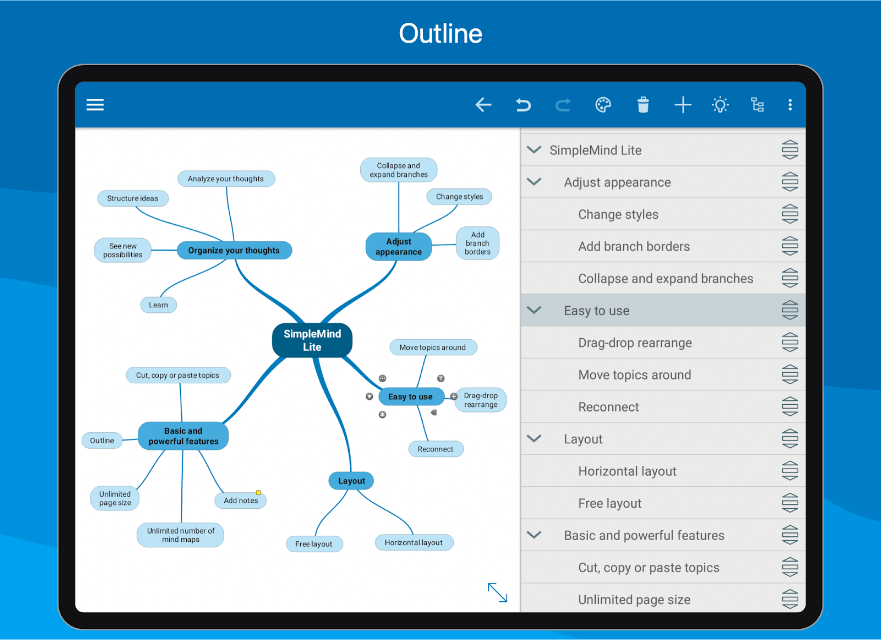881x640 pixels.
Task: Click the fullscreen expand arrows icon
Action: (497, 592)
